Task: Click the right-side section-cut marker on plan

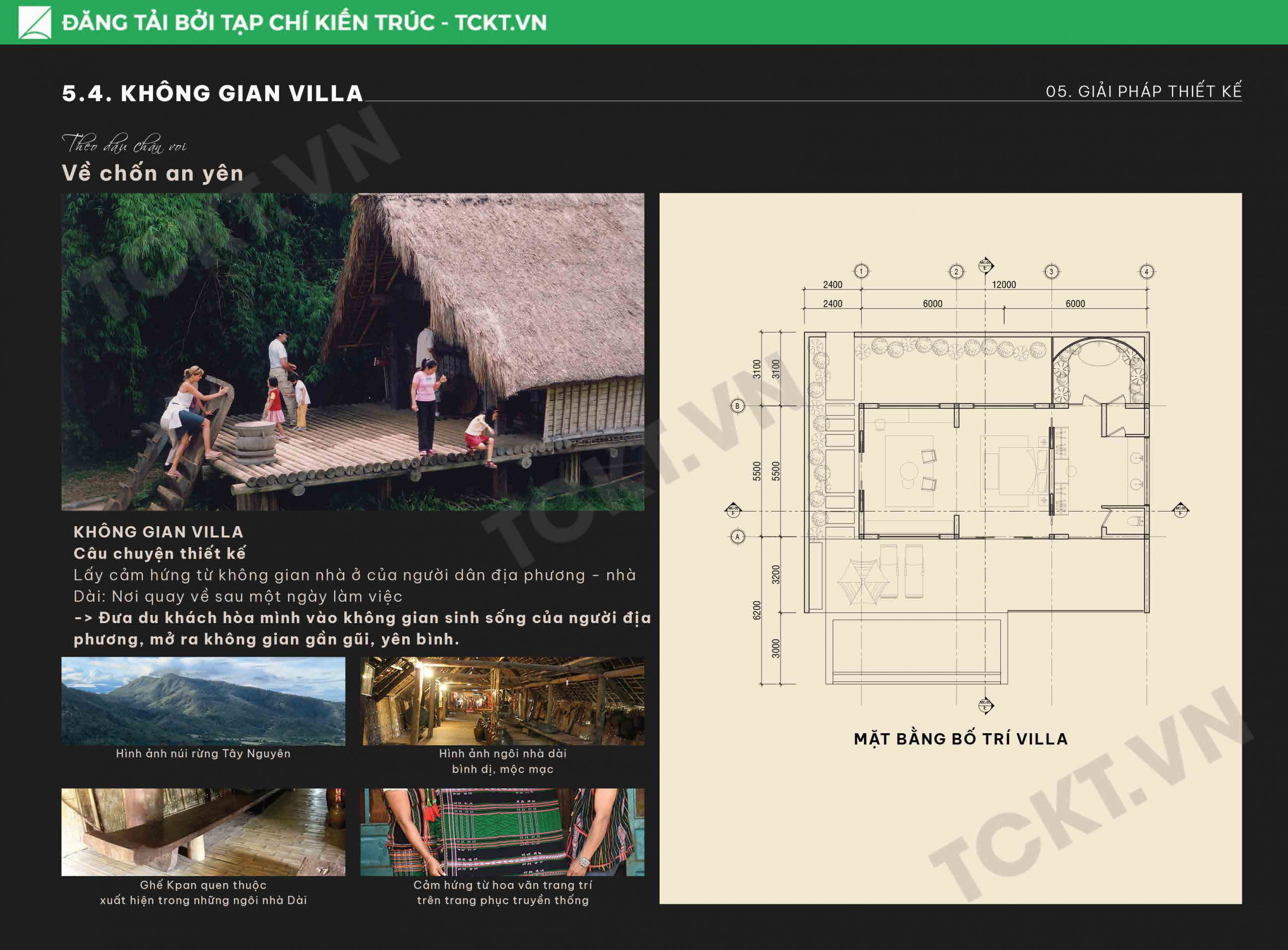Action: point(1180,509)
